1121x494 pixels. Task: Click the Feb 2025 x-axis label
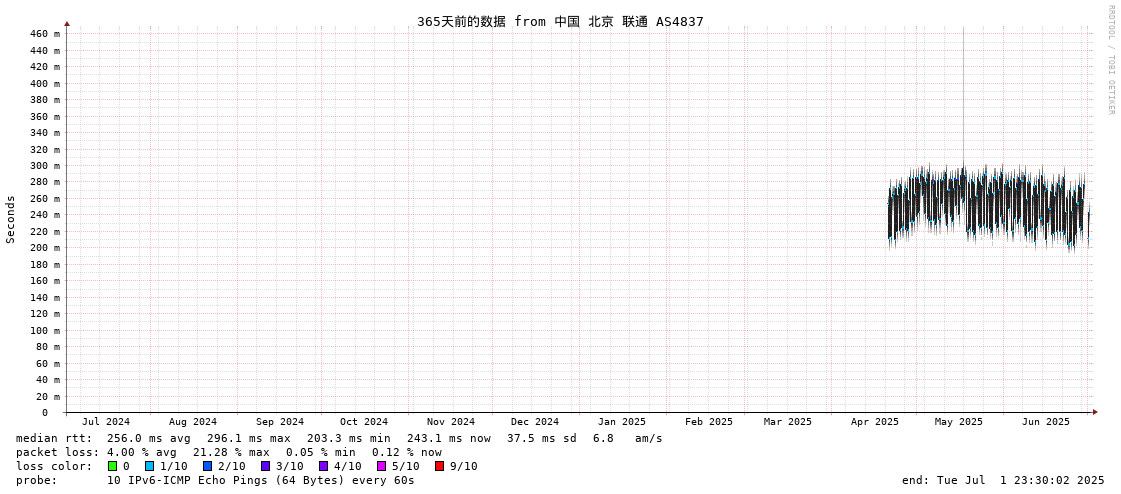coord(708,422)
